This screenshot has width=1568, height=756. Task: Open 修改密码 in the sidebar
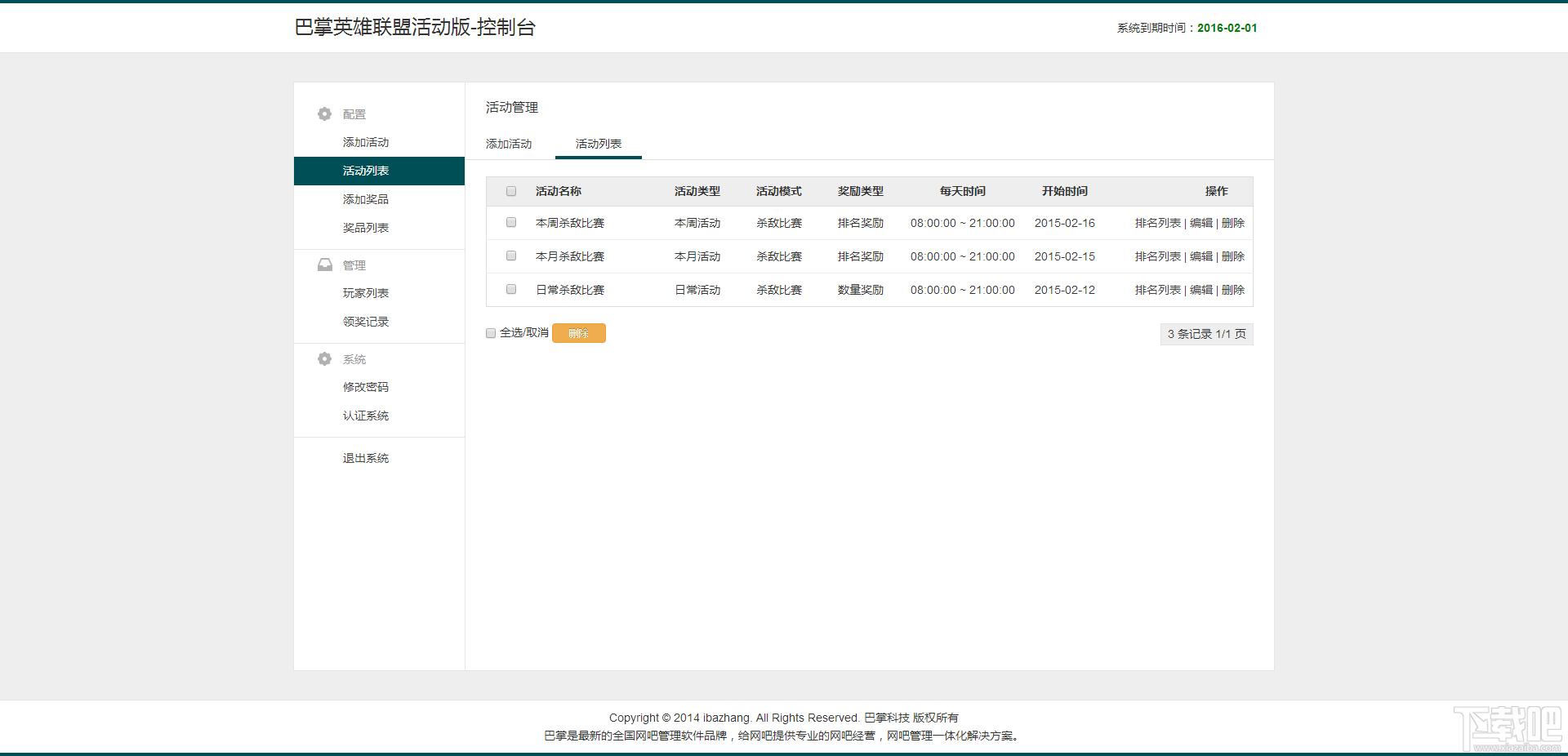(x=366, y=387)
